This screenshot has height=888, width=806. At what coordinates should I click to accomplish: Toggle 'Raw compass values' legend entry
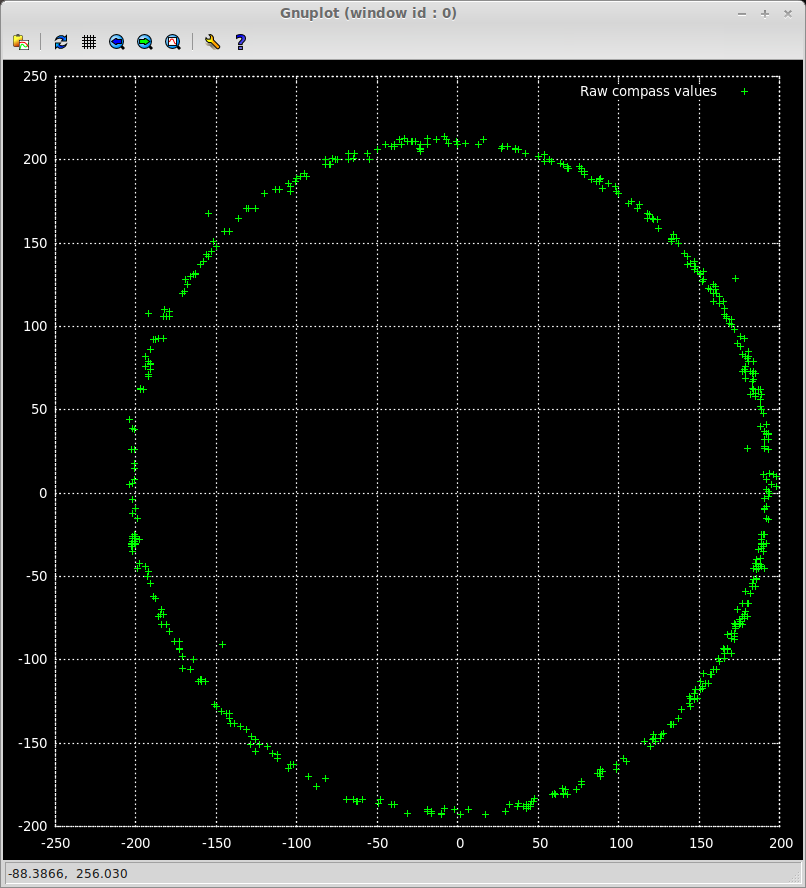[648, 91]
